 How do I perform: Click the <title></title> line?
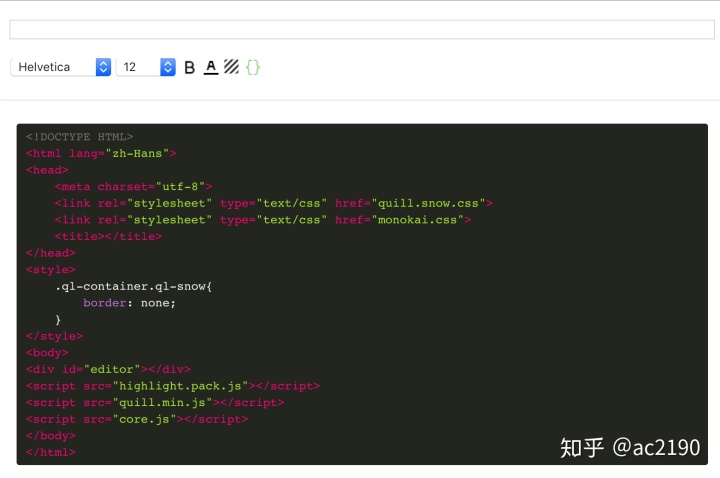point(108,236)
